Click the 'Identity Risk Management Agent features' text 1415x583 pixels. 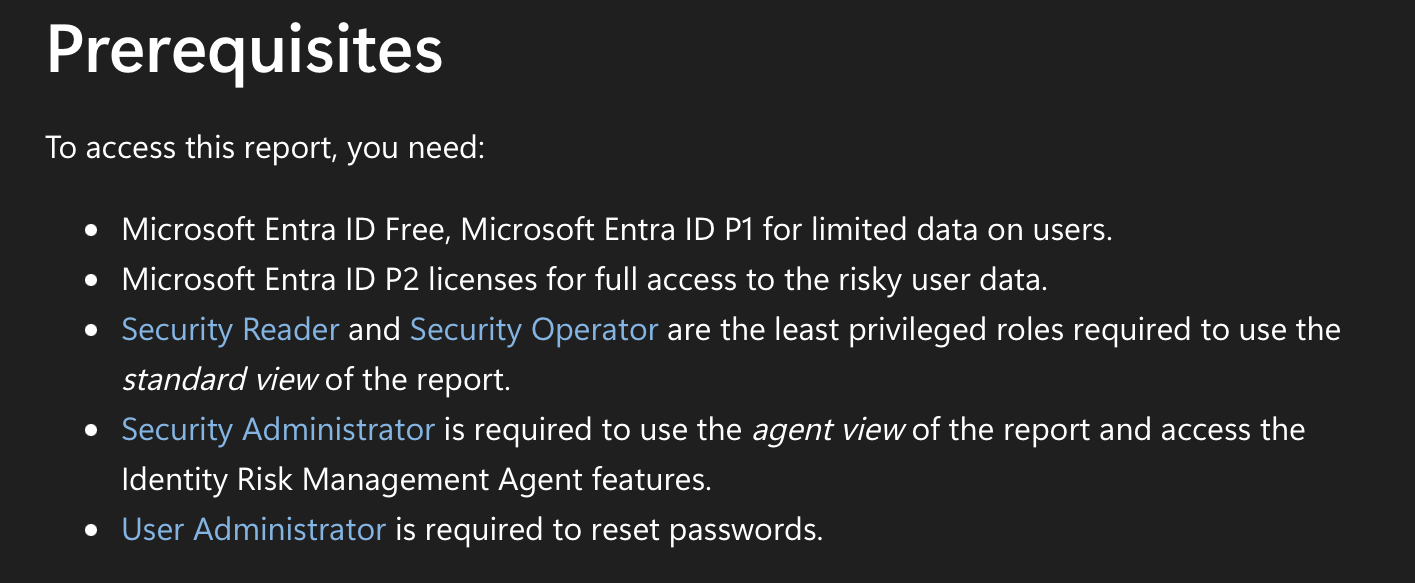[x=416, y=479]
